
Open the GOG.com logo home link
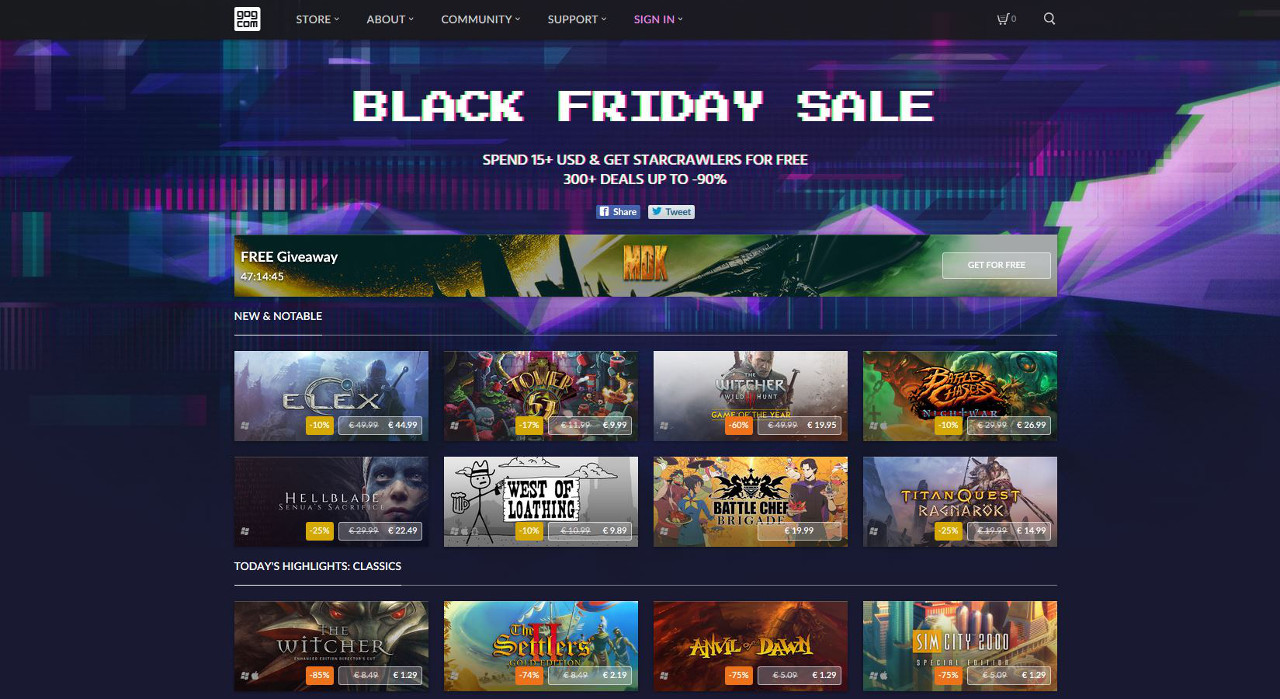pos(247,19)
